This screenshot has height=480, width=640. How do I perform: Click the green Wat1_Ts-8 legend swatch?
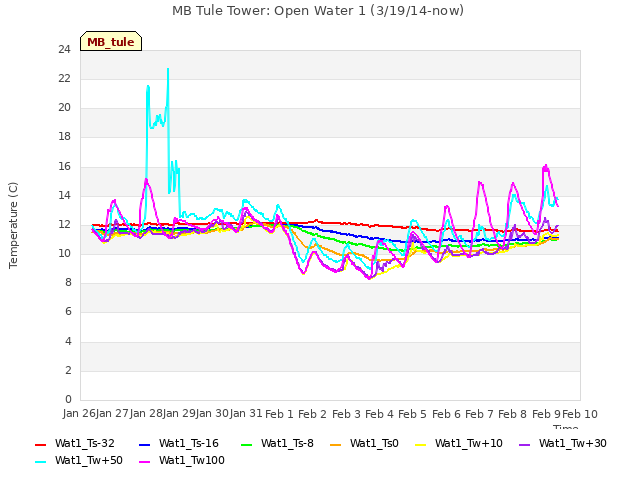(247, 445)
